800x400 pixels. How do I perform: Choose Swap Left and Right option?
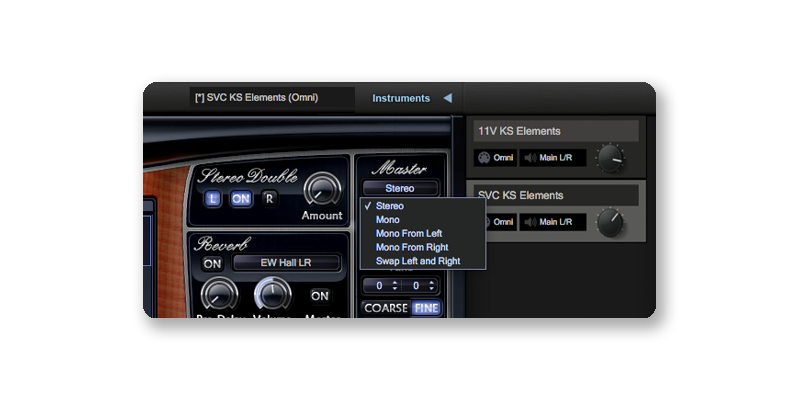(418, 261)
